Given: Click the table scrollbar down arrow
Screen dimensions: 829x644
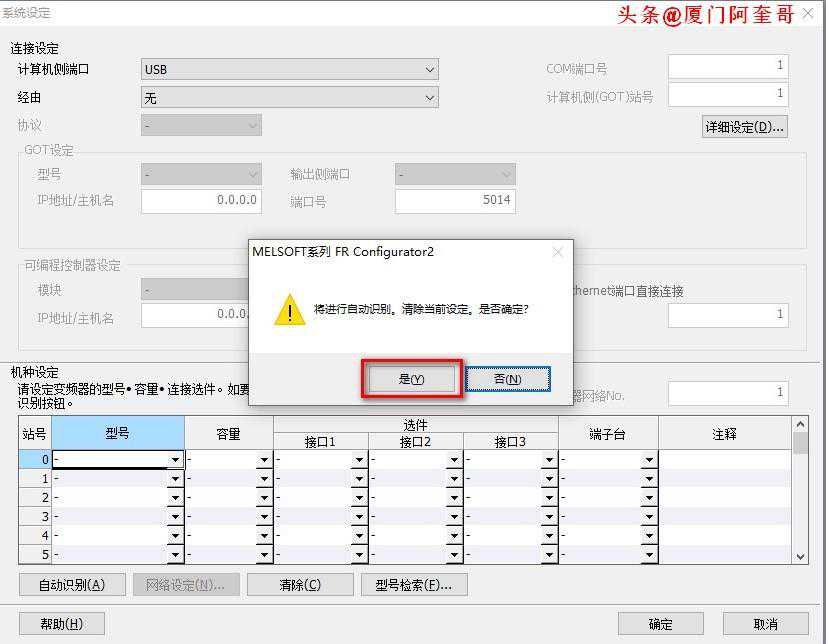Looking at the screenshot, I should click(x=800, y=557).
